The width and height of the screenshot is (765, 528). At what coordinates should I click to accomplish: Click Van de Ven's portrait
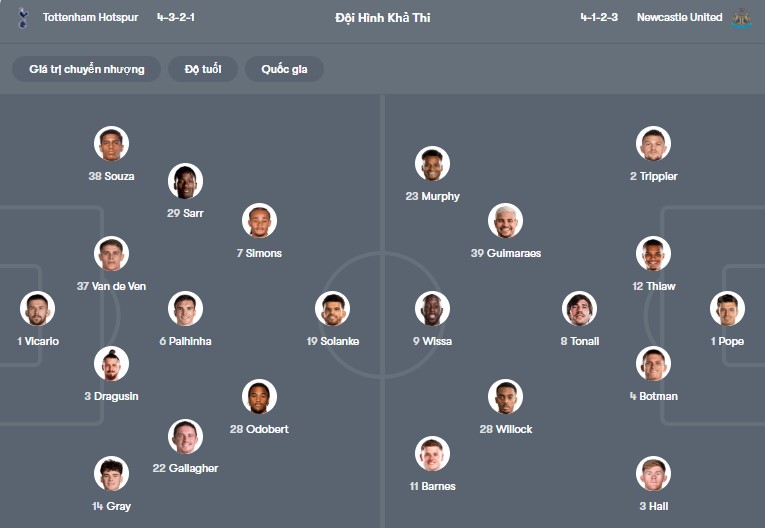(111, 254)
